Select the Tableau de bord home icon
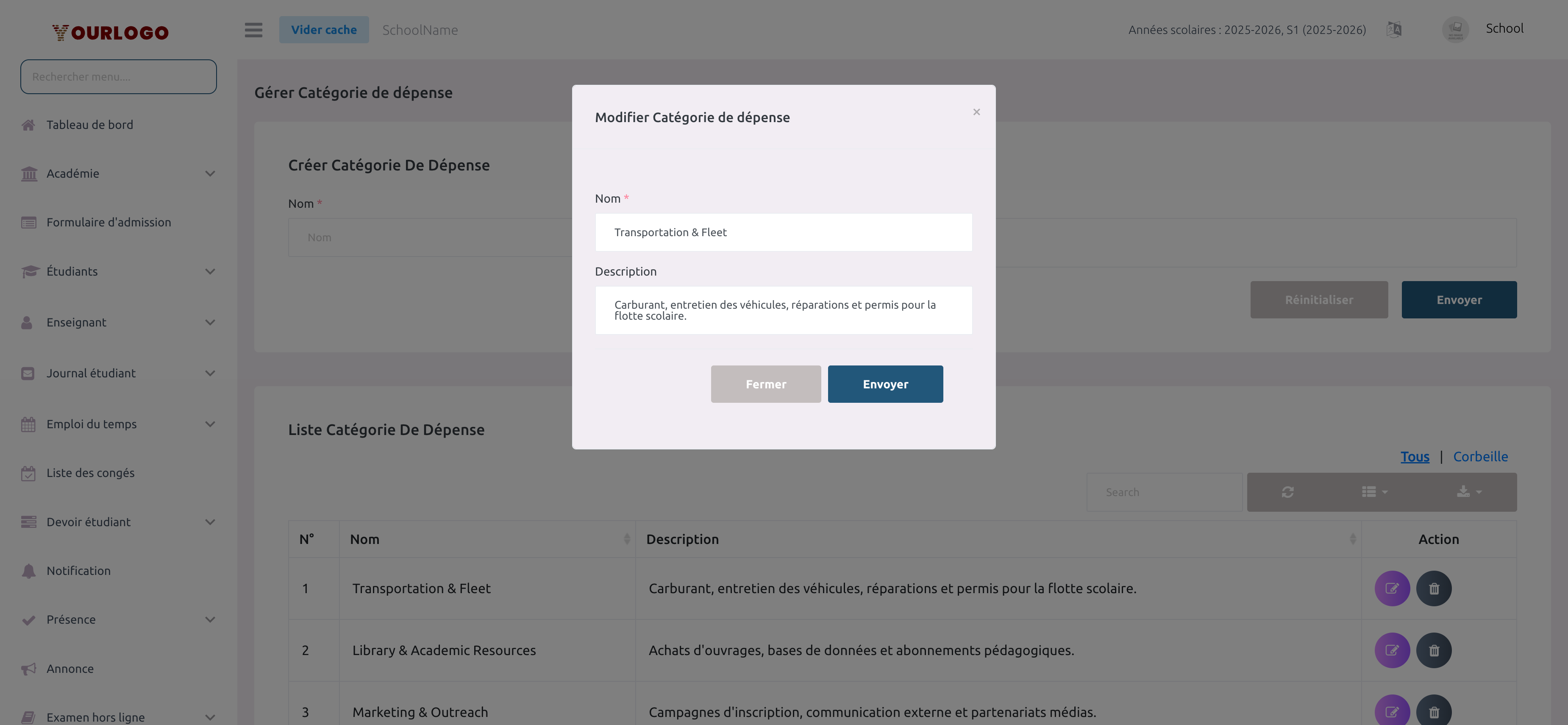The width and height of the screenshot is (1568, 725). (28, 124)
